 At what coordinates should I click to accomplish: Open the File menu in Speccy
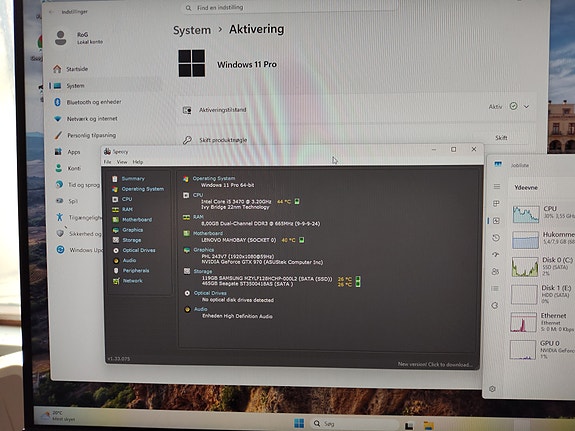coord(107,162)
